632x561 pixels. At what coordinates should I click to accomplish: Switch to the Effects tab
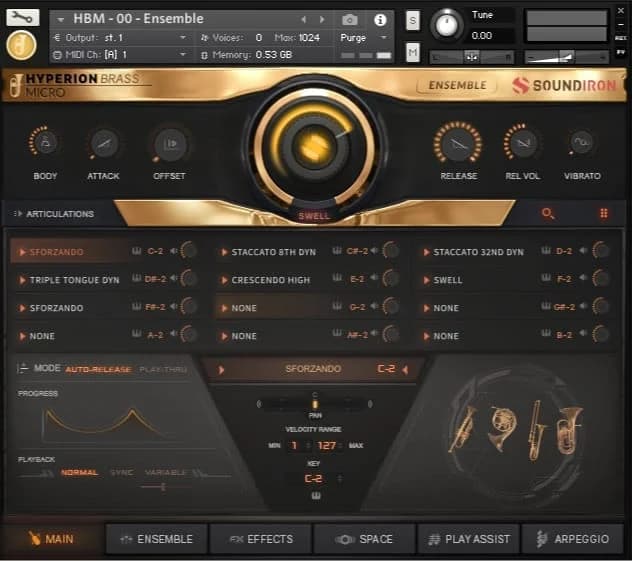pos(260,539)
